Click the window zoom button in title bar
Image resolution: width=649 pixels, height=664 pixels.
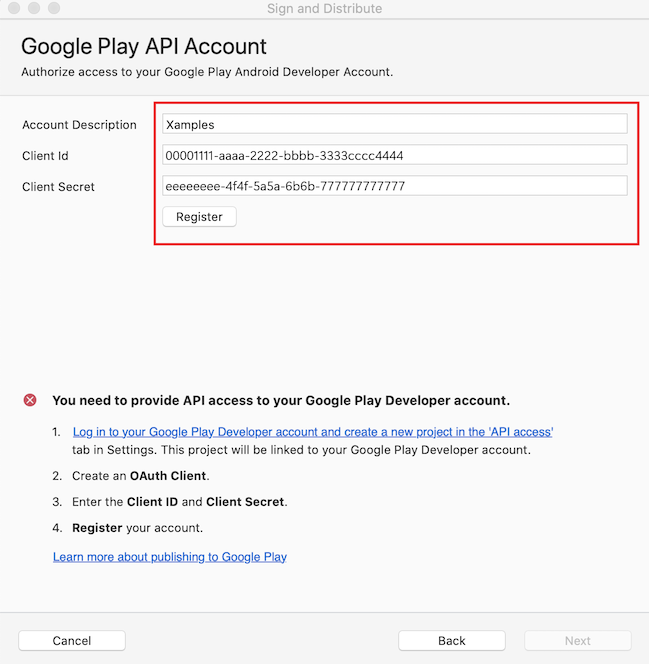(54, 8)
